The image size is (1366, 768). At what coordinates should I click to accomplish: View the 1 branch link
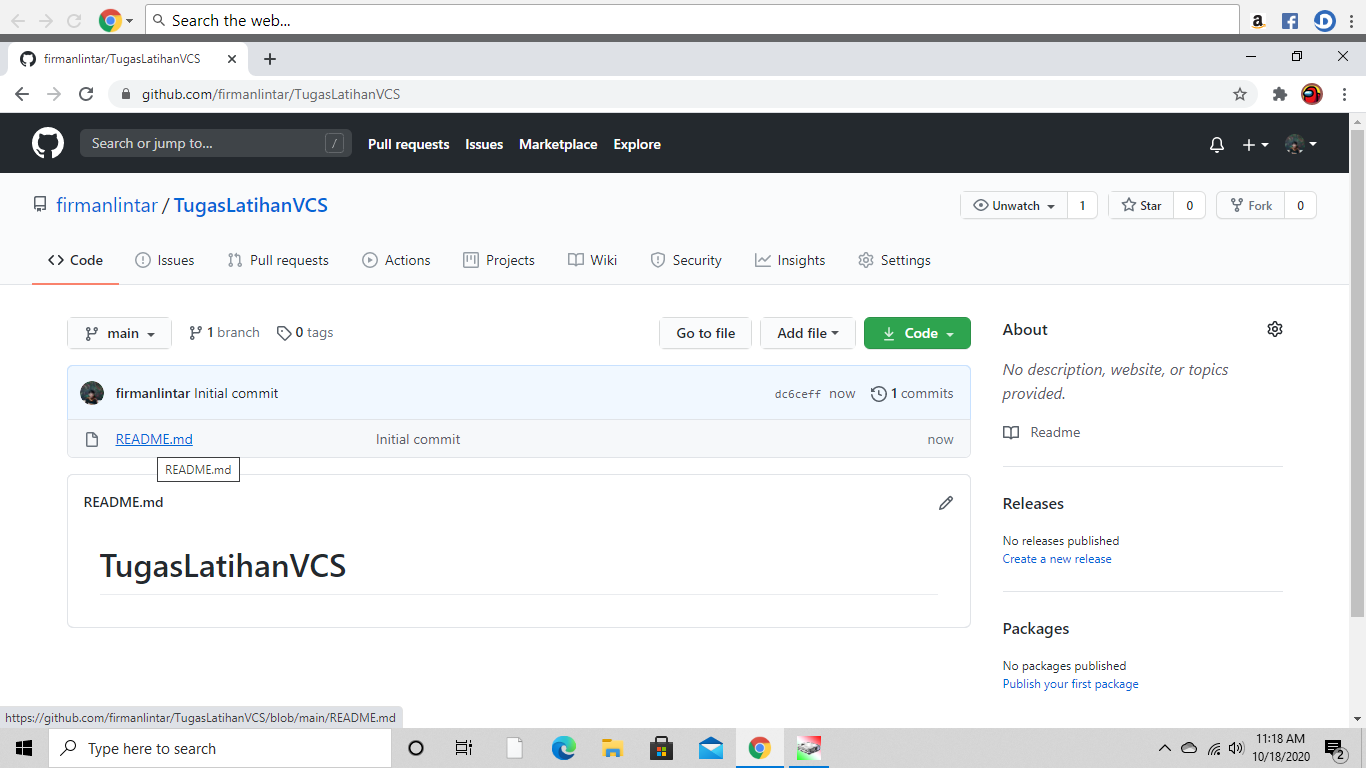[x=224, y=333]
